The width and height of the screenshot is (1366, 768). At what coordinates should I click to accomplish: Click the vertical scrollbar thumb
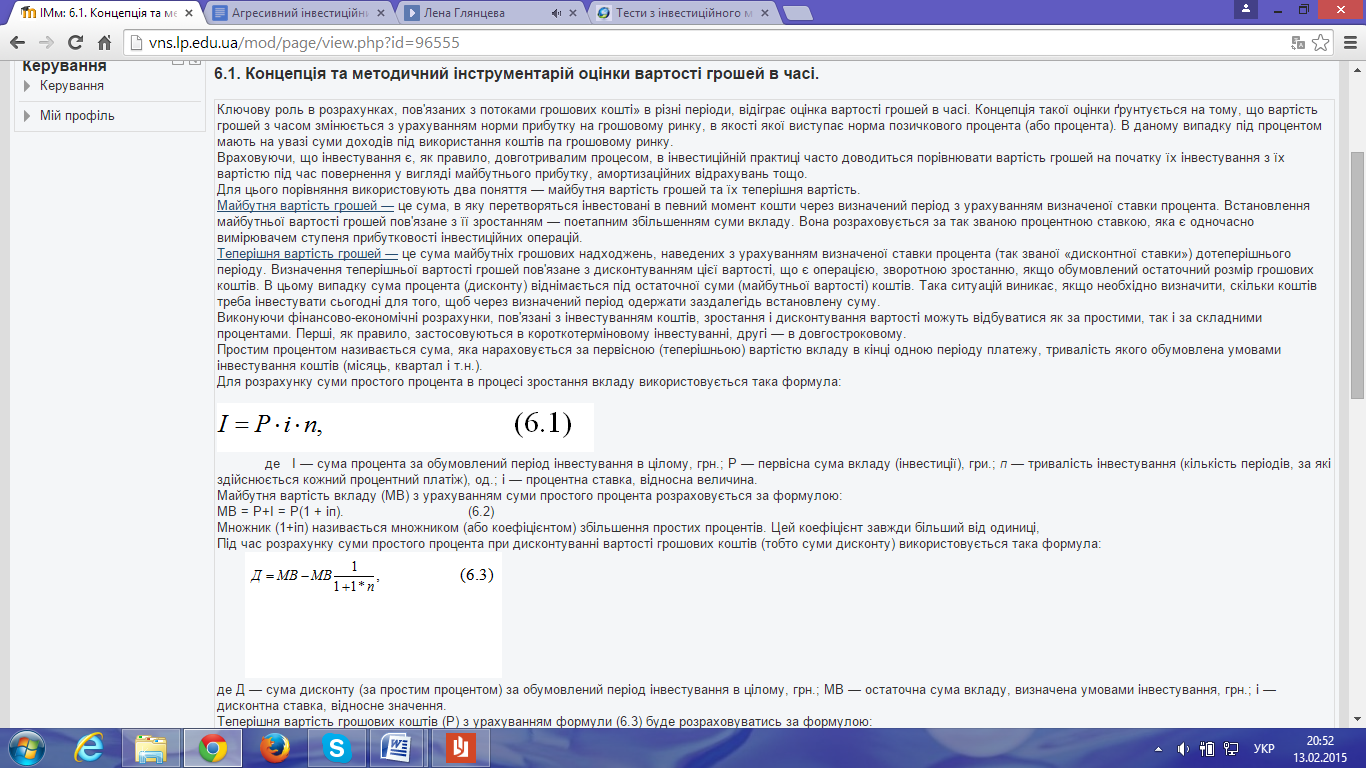pyautogui.click(x=1357, y=277)
